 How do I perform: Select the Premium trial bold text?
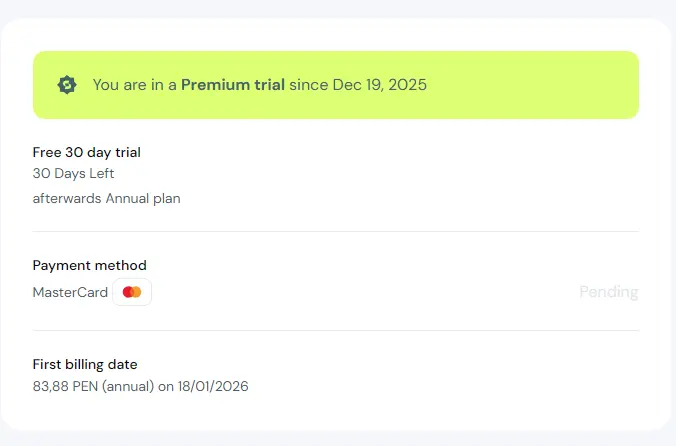(233, 85)
